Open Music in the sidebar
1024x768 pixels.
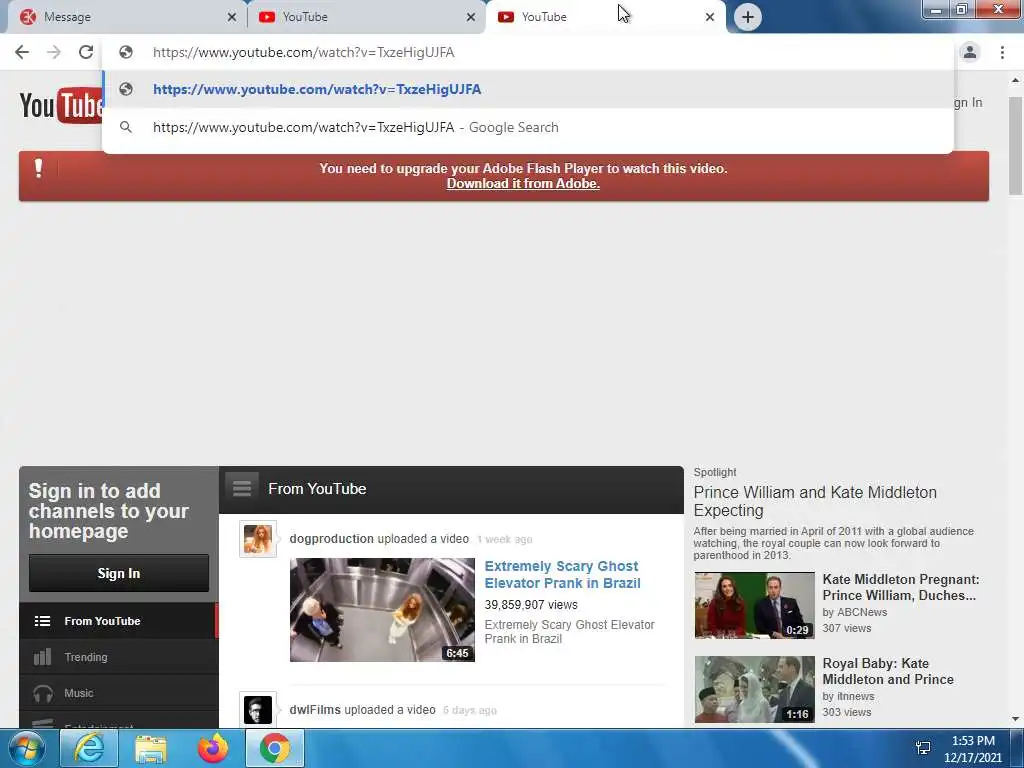click(x=119, y=693)
